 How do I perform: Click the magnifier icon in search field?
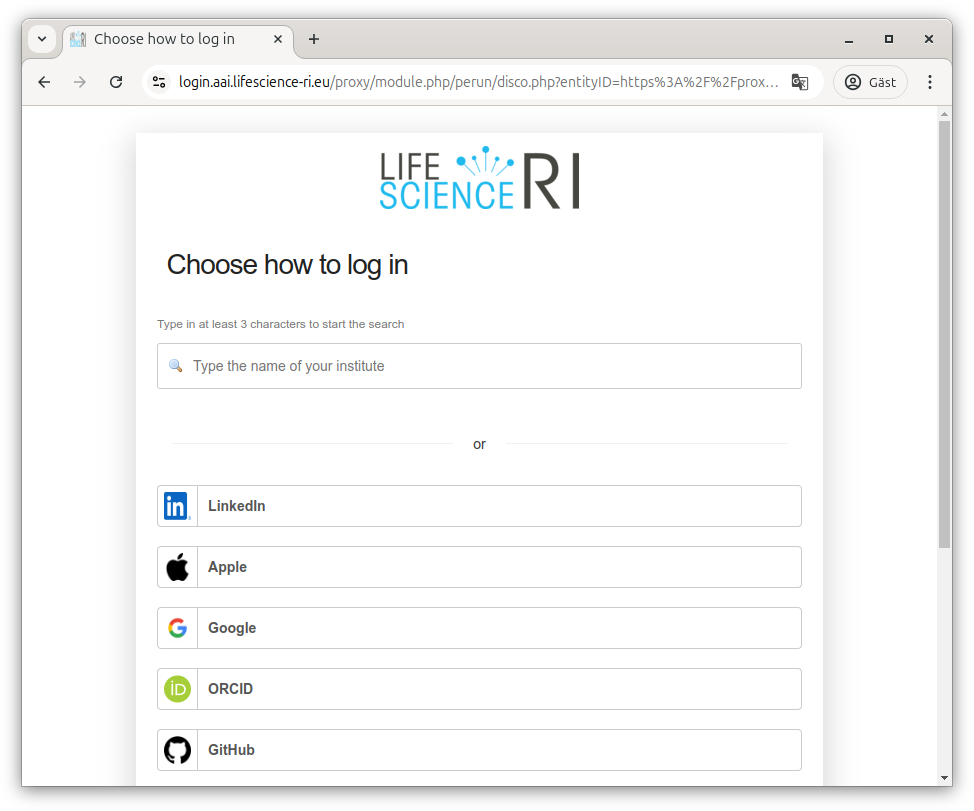tap(176, 366)
